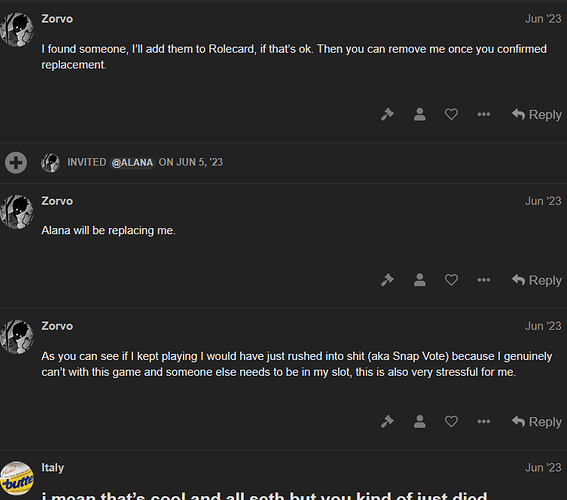Like the 'Alana will be replacing me' post

pos(451,280)
